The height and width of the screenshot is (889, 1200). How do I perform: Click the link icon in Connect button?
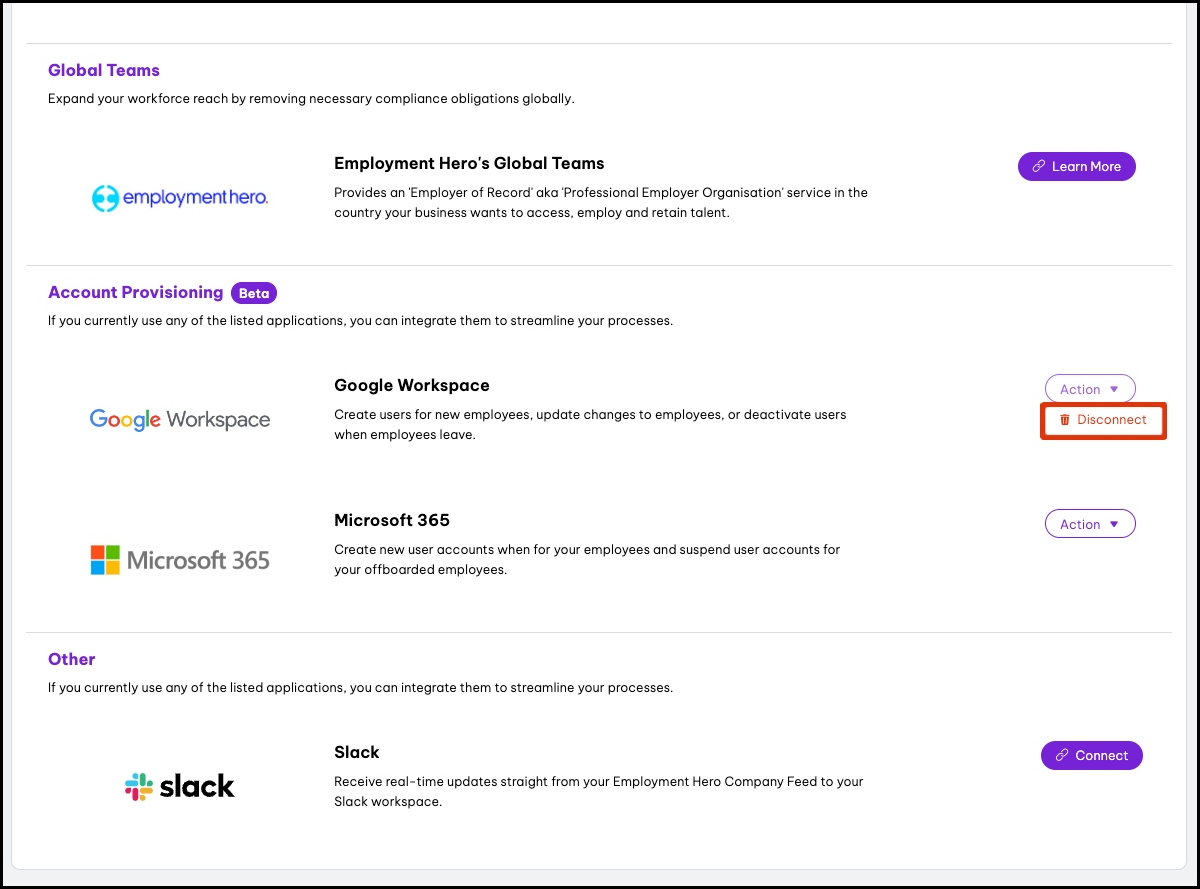click(1062, 756)
